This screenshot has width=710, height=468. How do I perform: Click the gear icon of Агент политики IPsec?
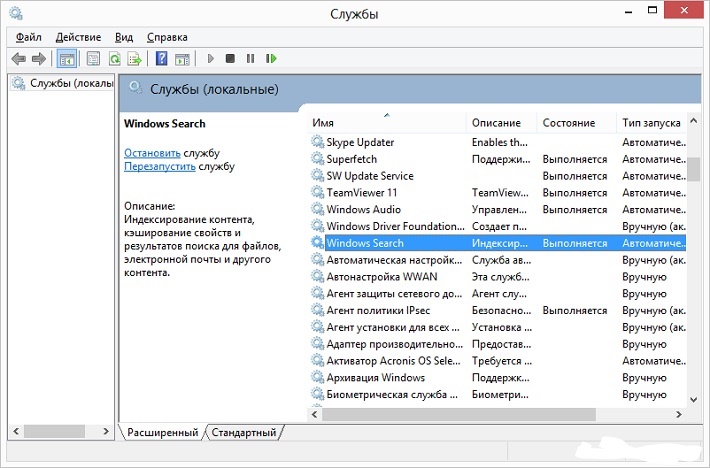click(317, 310)
